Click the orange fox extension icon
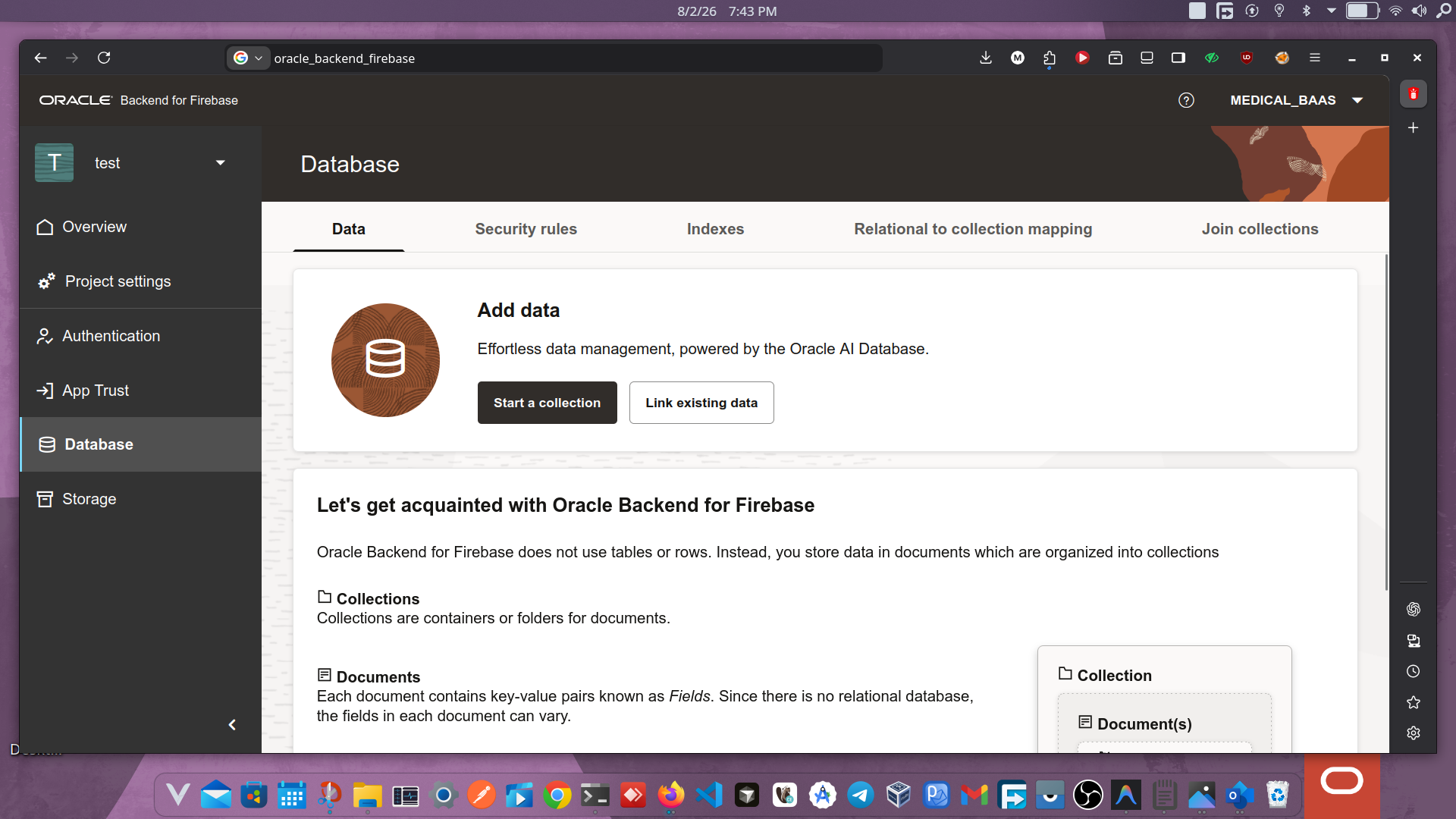The width and height of the screenshot is (1456, 819). click(1282, 58)
